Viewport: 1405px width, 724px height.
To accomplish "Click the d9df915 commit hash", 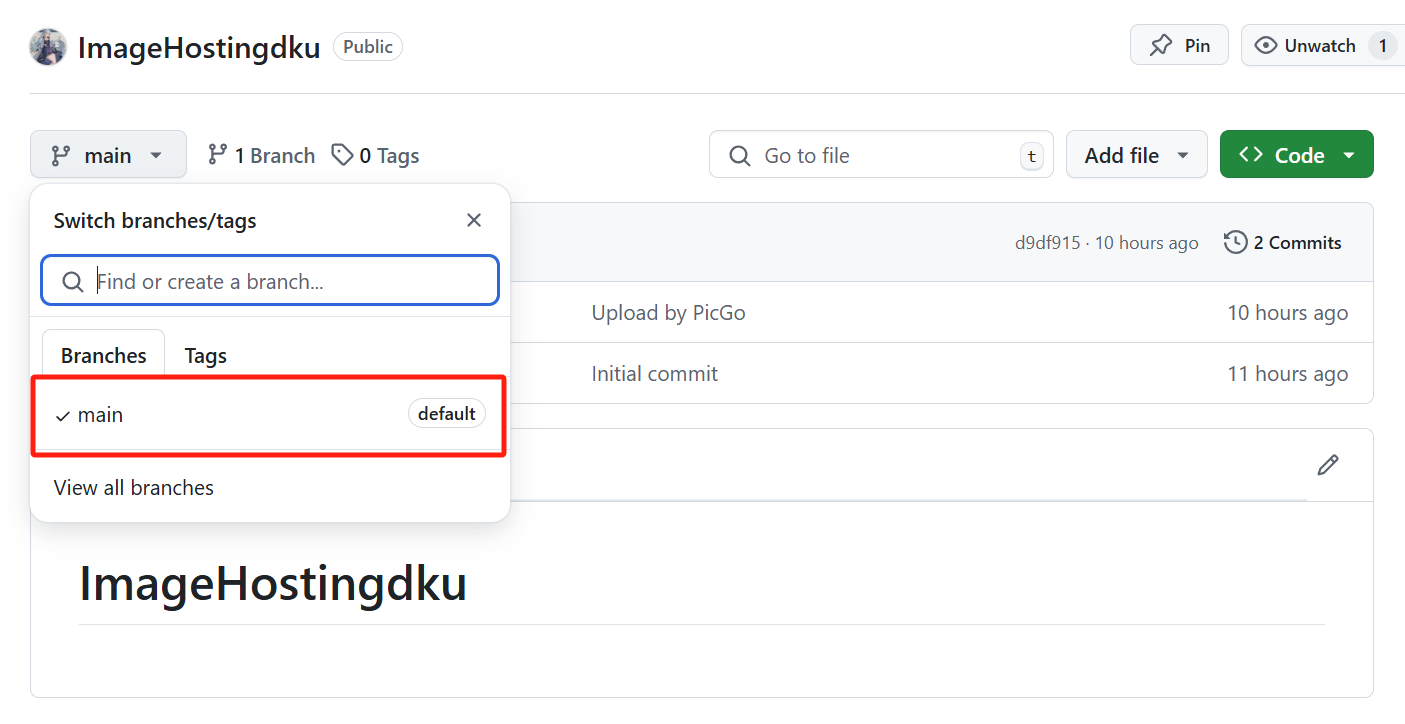I will (x=1047, y=243).
